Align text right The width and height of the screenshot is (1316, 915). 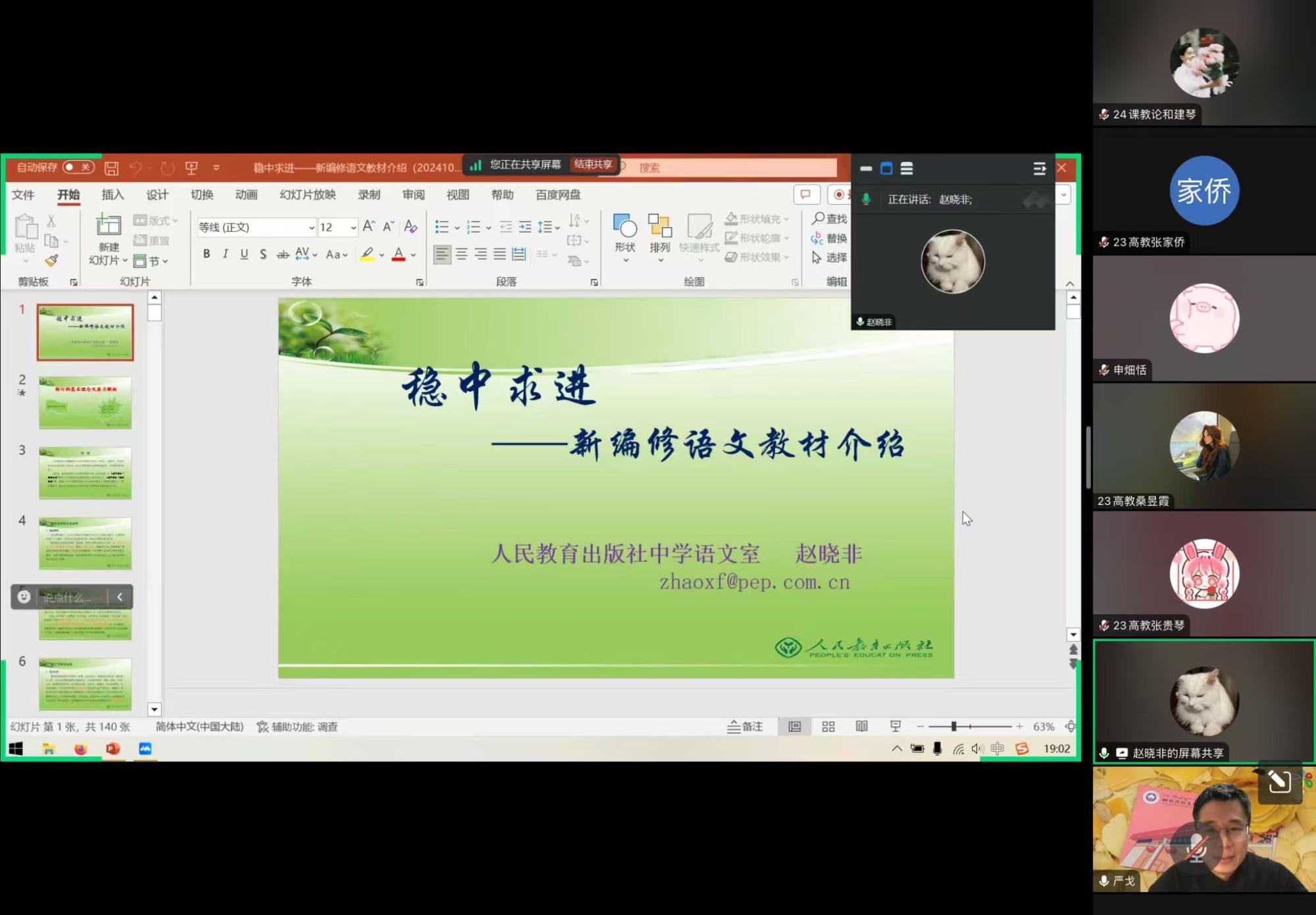click(x=481, y=254)
